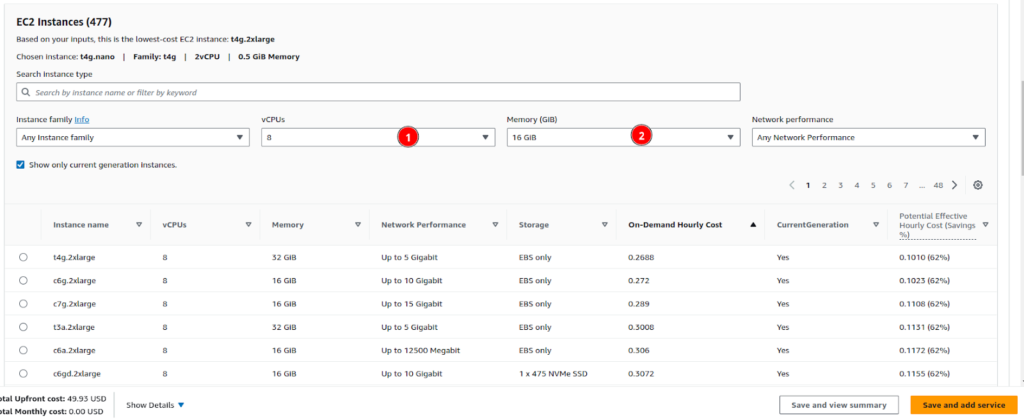The height and width of the screenshot is (420, 1024).
Task: Expand Show Details at the bottom
Action: click(x=155, y=405)
